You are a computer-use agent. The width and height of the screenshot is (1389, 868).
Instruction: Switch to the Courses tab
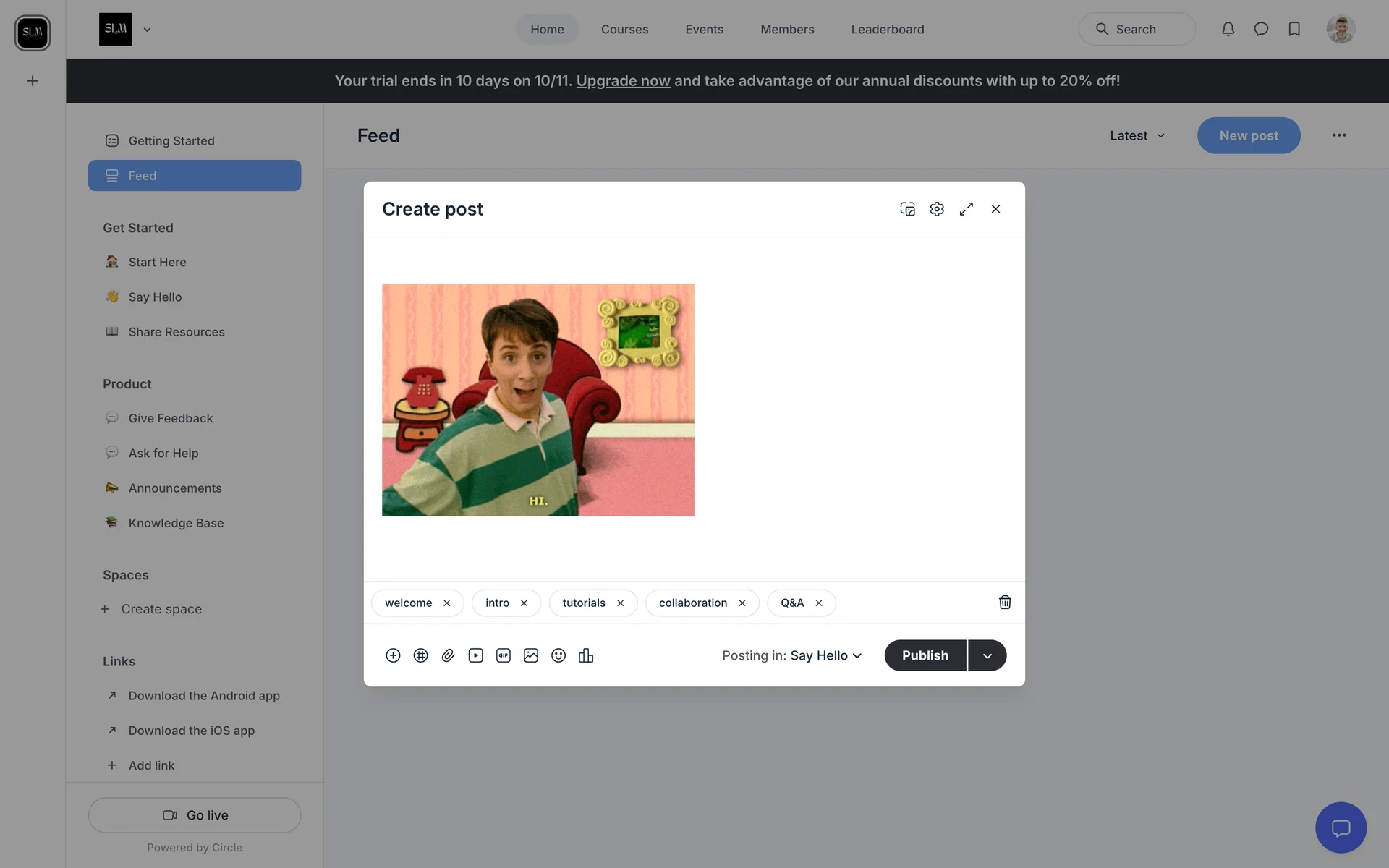click(x=624, y=29)
